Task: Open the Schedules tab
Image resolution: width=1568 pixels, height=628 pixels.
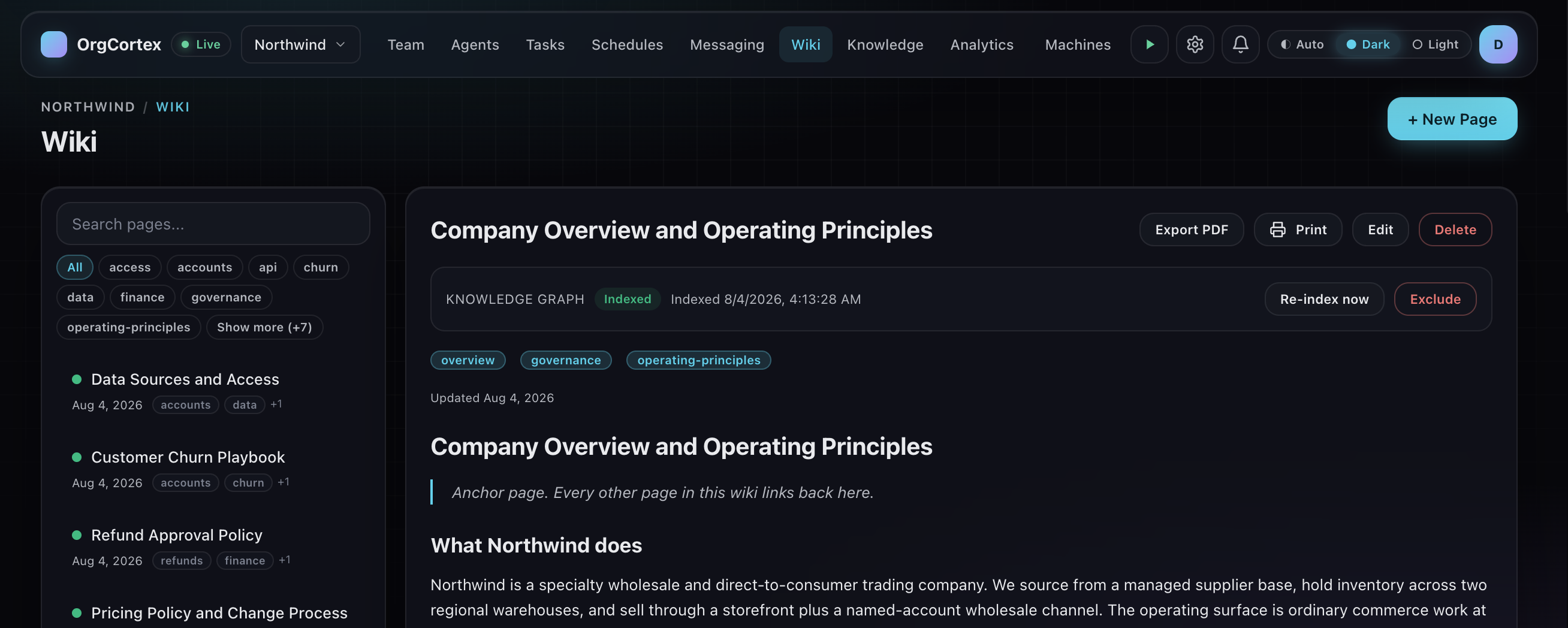Action: pos(627,44)
